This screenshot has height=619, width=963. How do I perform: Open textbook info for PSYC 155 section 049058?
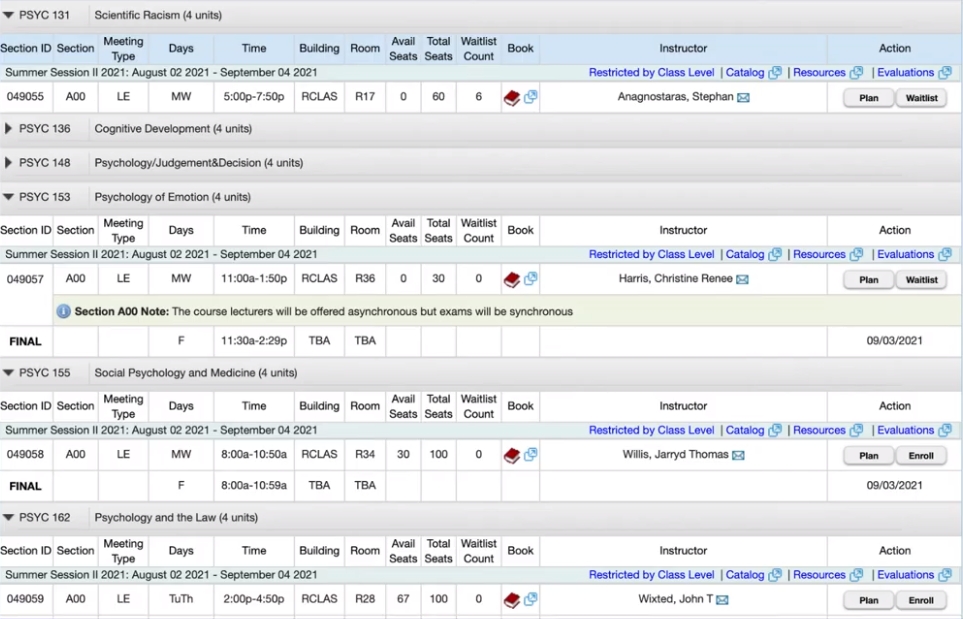pos(512,456)
